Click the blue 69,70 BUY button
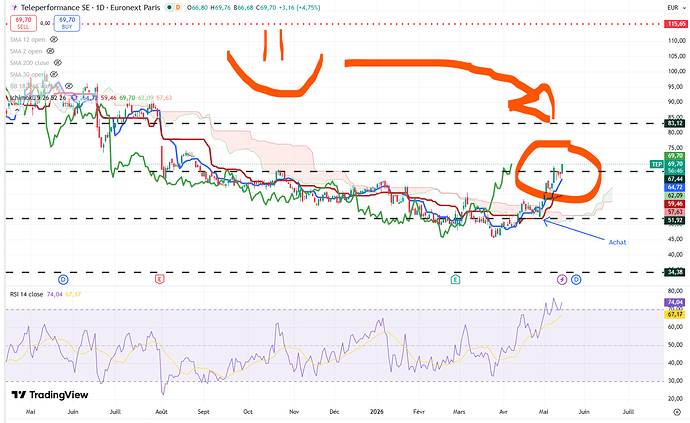The image size is (690, 423). (x=67, y=23)
